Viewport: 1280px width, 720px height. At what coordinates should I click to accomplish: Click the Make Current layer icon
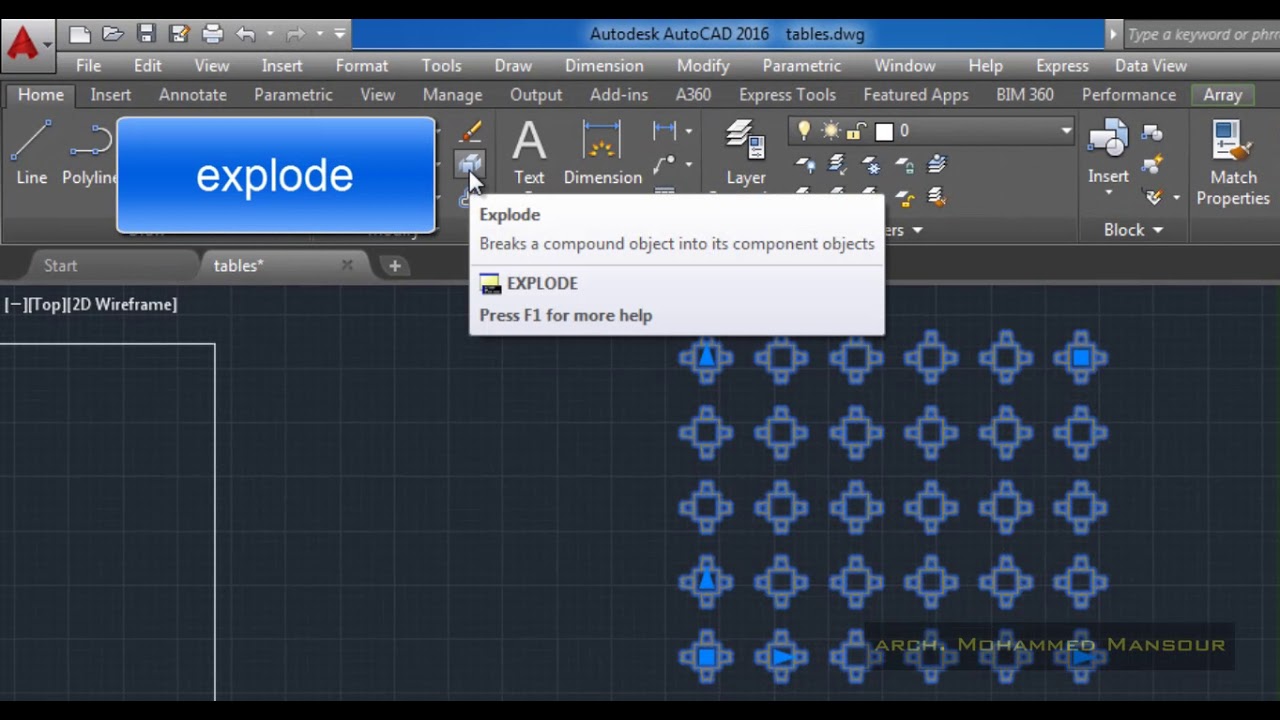tap(937, 164)
